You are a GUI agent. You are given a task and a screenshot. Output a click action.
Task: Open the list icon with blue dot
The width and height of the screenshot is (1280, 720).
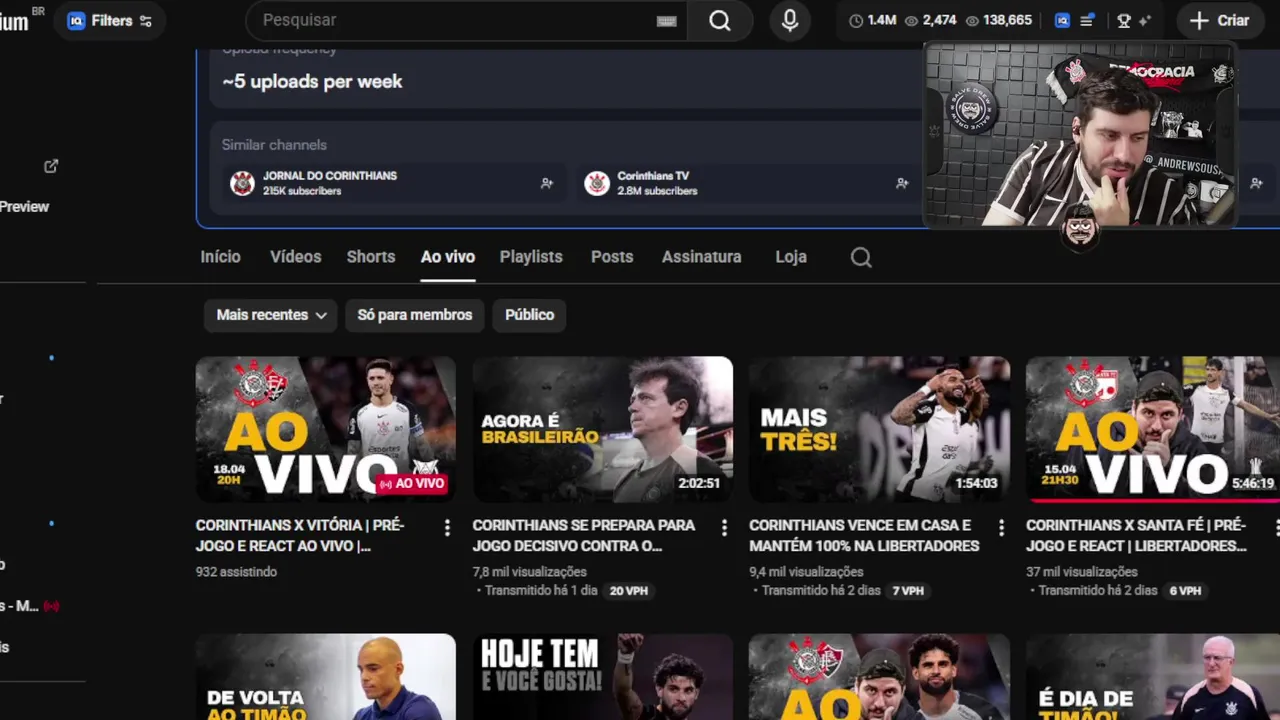(1087, 20)
